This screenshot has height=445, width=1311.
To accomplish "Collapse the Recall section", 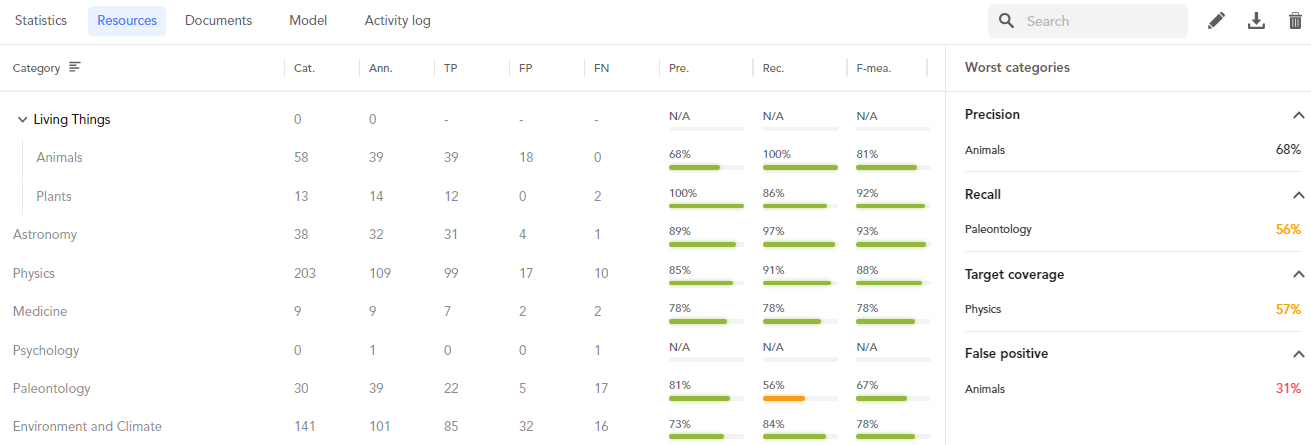I will (1298, 195).
